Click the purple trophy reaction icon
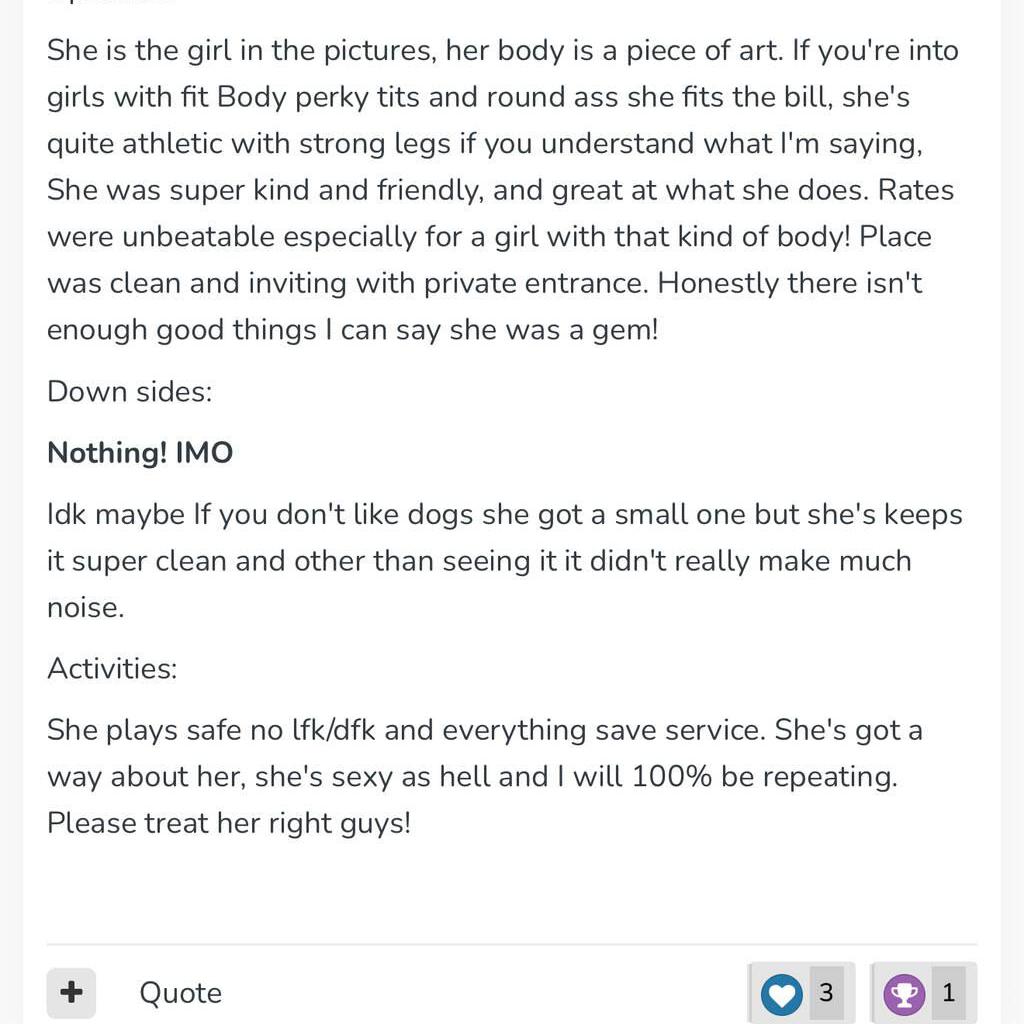The height and width of the screenshot is (1024, 1024). tap(904, 994)
